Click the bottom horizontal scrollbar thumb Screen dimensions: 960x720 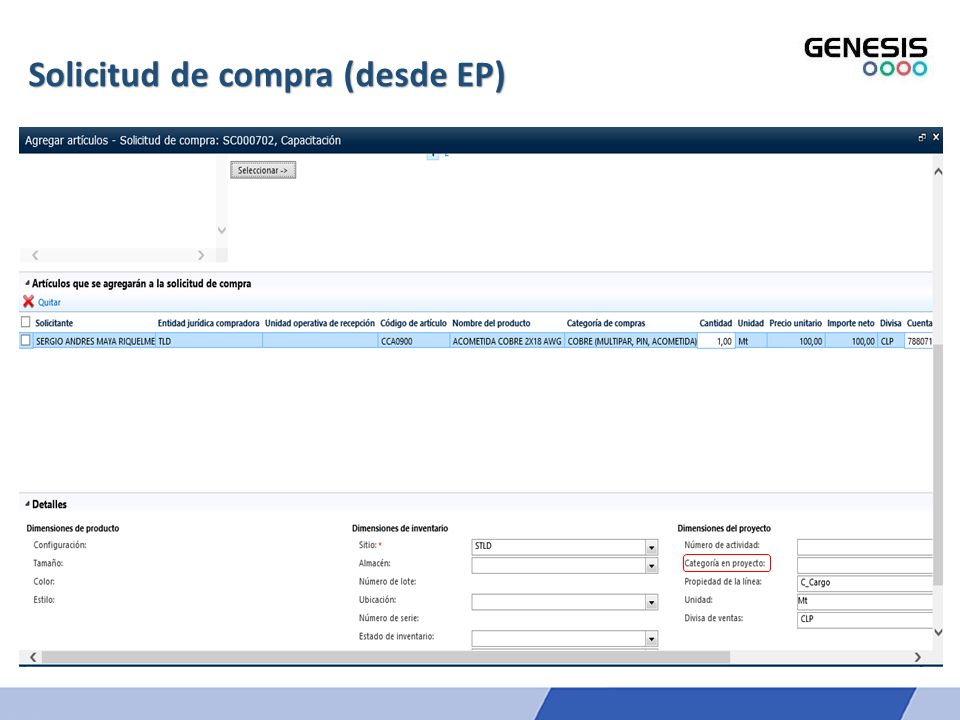pyautogui.click(x=386, y=657)
